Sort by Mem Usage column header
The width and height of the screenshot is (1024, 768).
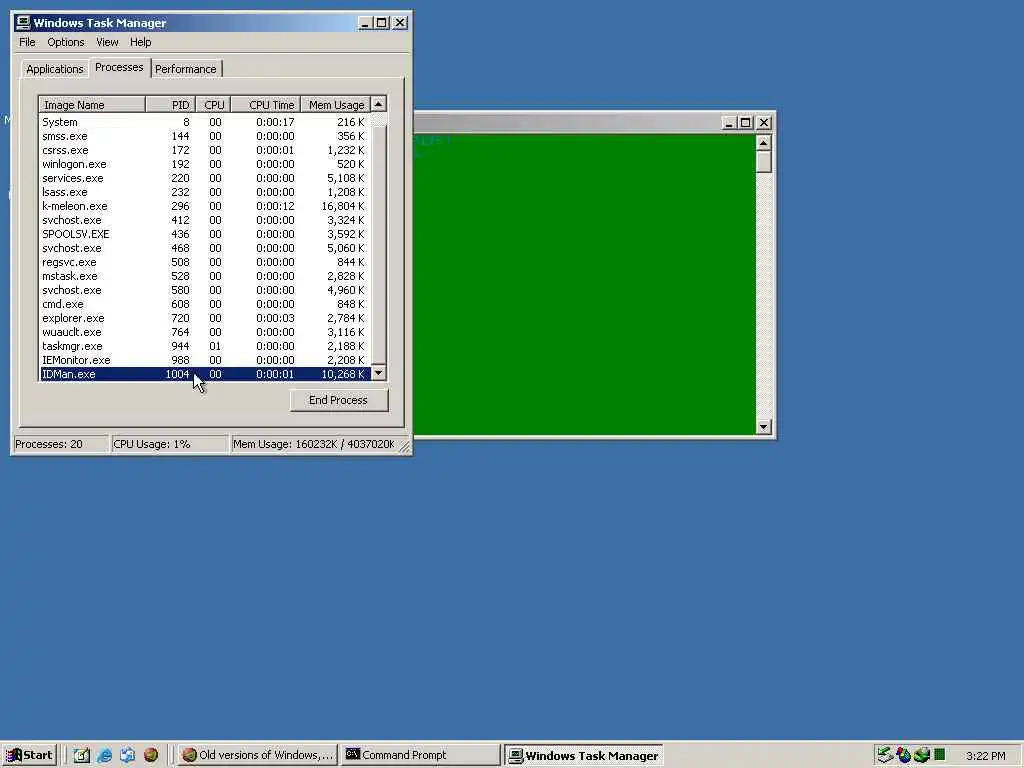point(336,104)
